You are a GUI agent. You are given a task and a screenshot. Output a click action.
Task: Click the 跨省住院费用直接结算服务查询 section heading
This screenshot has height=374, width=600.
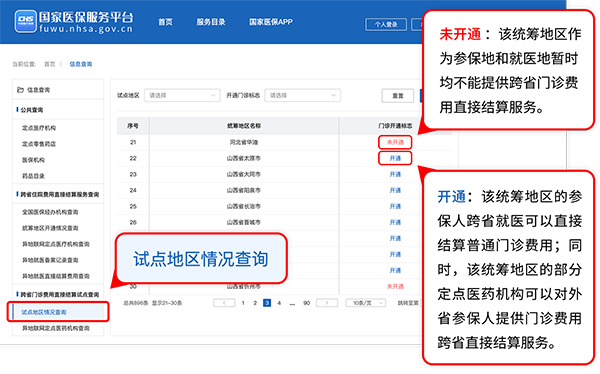click(x=60, y=194)
